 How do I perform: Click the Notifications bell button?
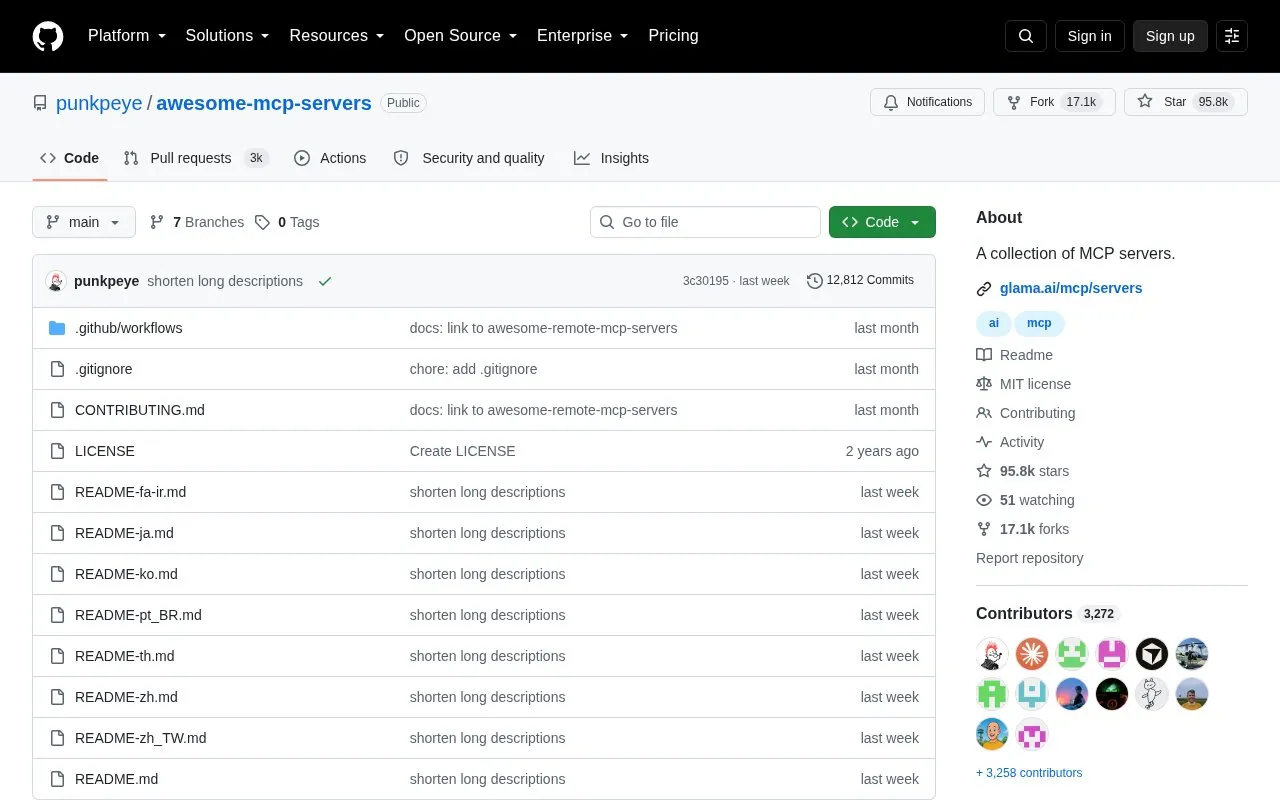pos(928,102)
